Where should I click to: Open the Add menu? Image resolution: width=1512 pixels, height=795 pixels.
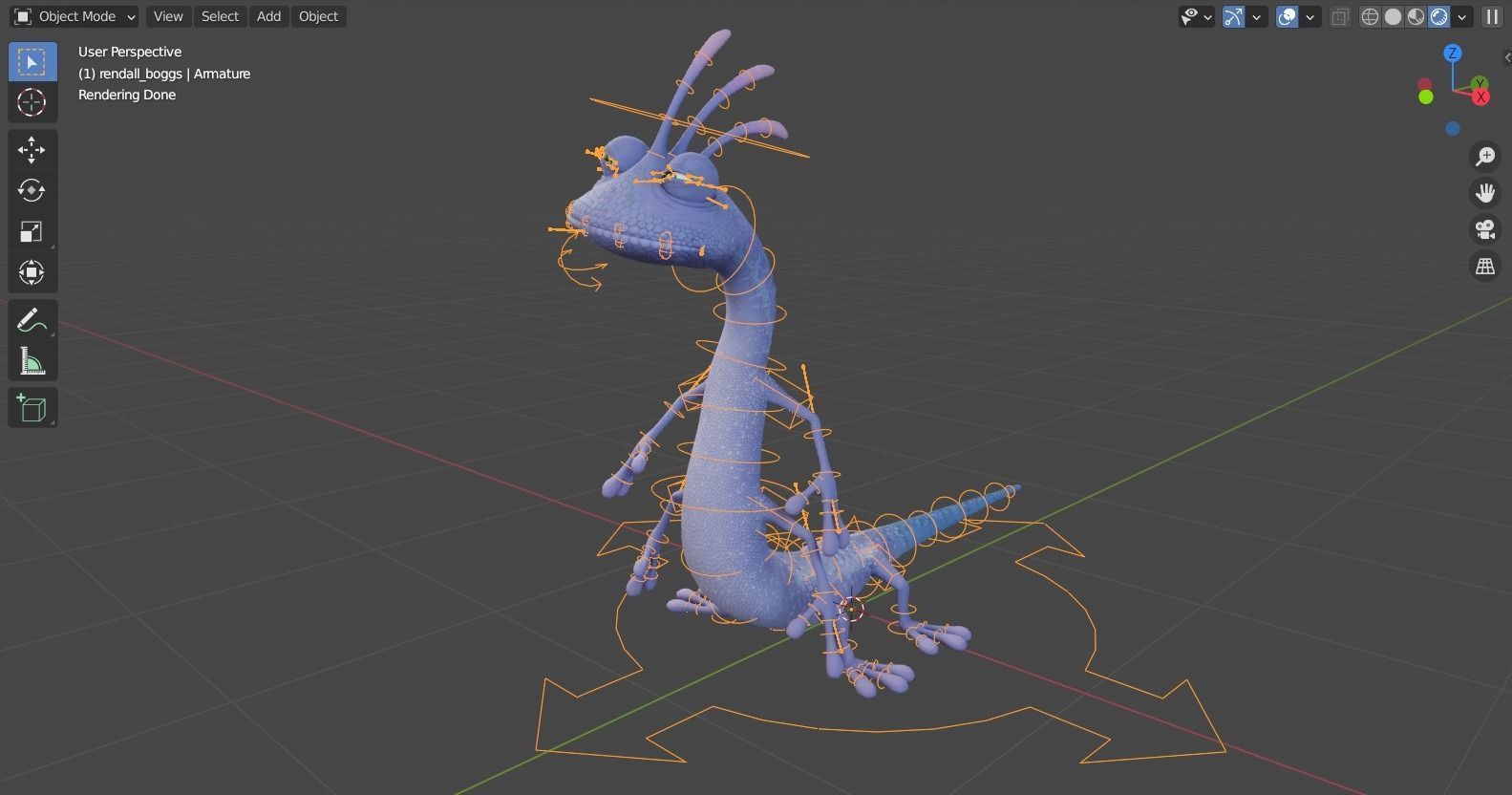[268, 16]
